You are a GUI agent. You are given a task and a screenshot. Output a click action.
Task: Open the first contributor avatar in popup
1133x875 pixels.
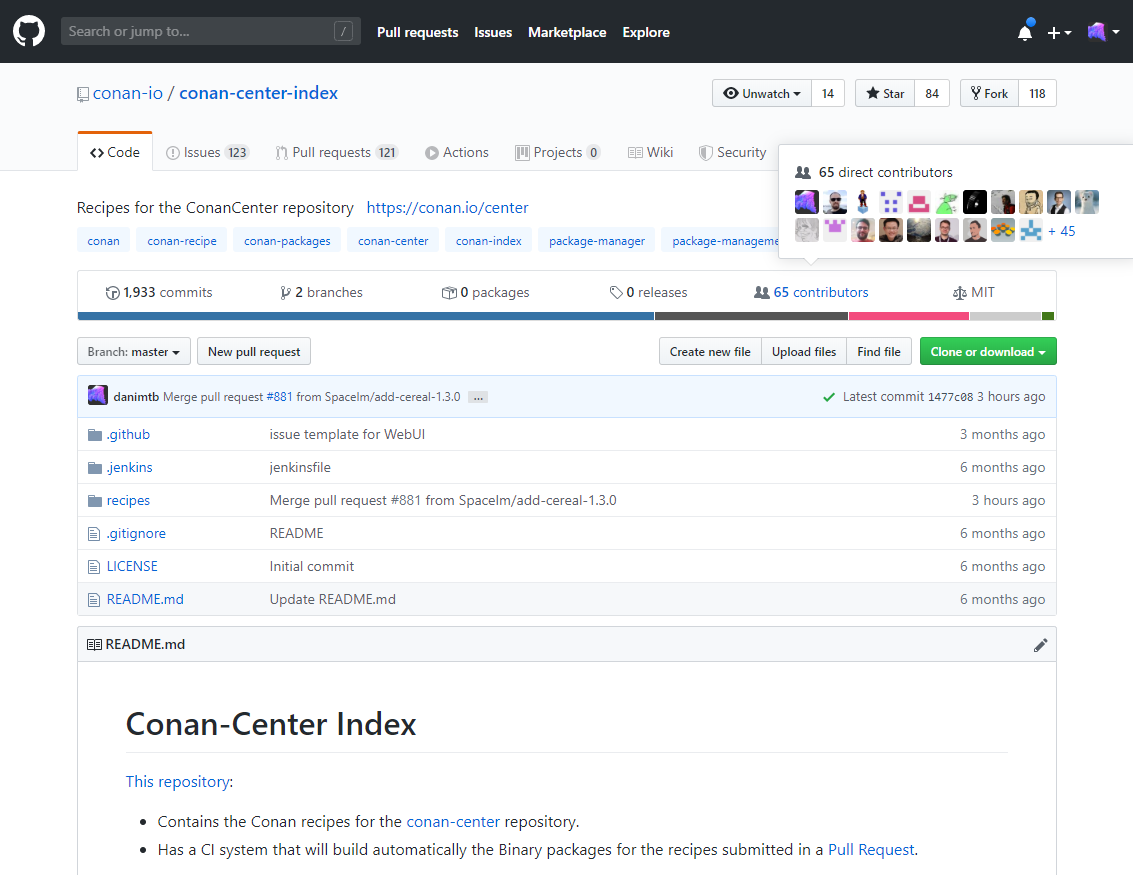(x=806, y=202)
